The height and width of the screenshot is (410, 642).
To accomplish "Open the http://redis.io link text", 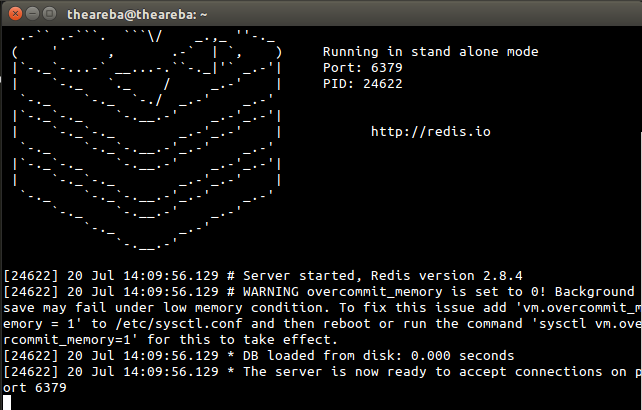I will (431, 131).
